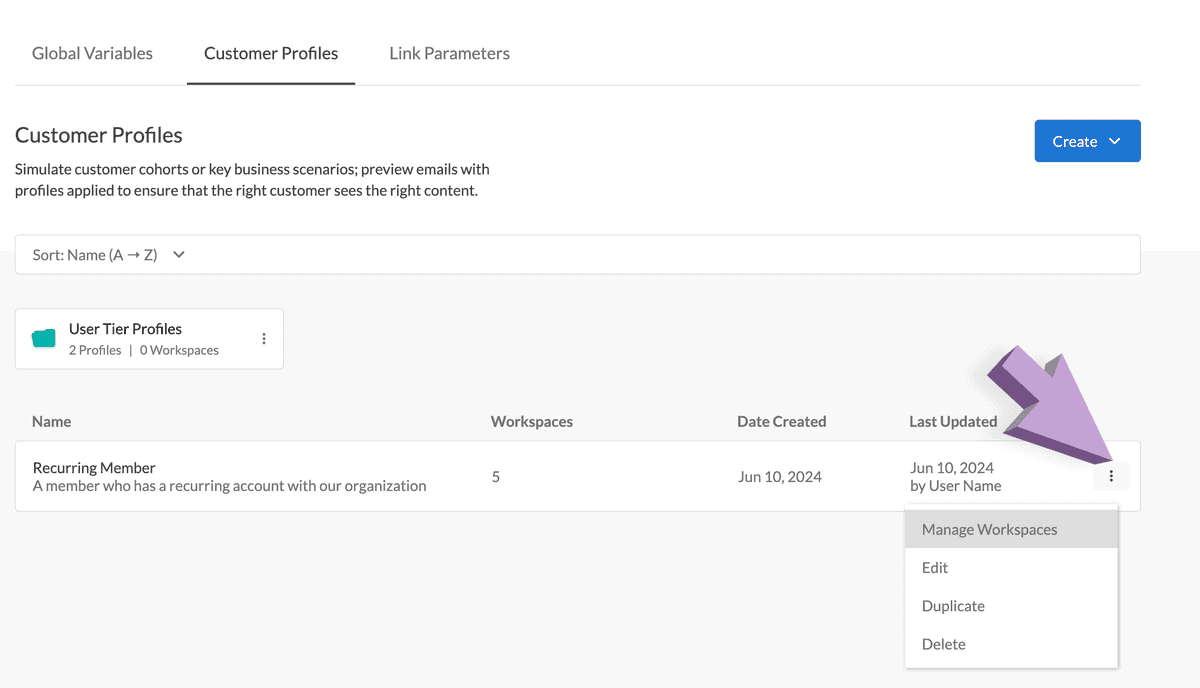Image resolution: width=1200 pixels, height=688 pixels.
Task: Click the 'by User Name' text
Action: click(956, 486)
